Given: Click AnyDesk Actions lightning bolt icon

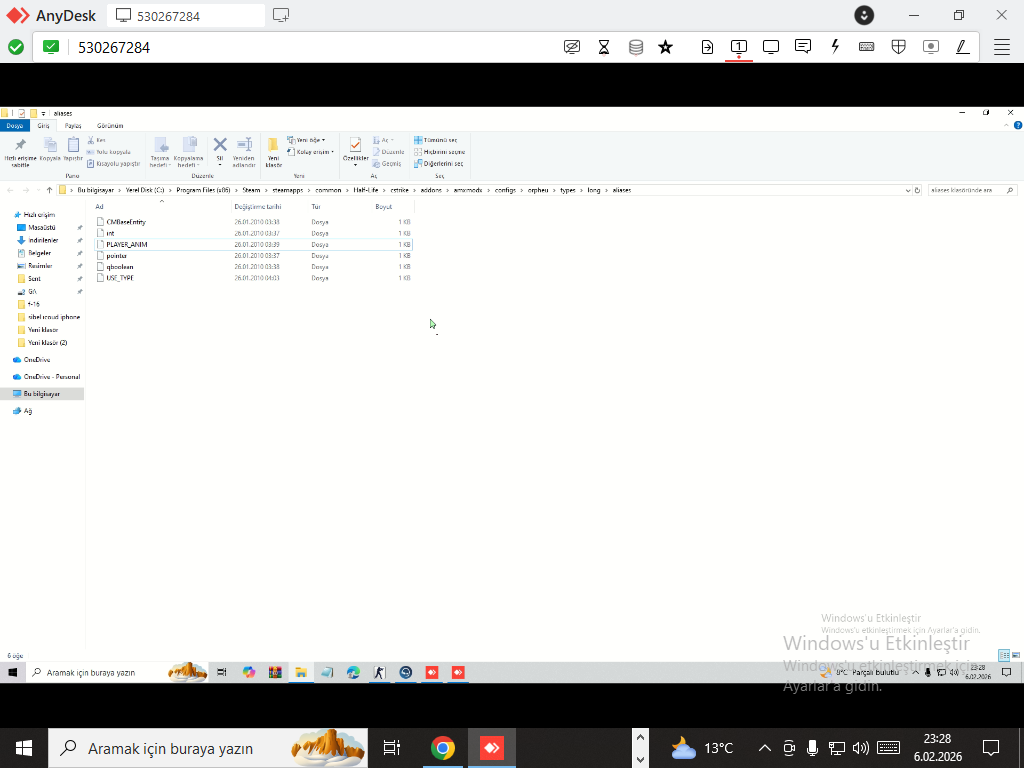Looking at the screenshot, I should [835, 46].
